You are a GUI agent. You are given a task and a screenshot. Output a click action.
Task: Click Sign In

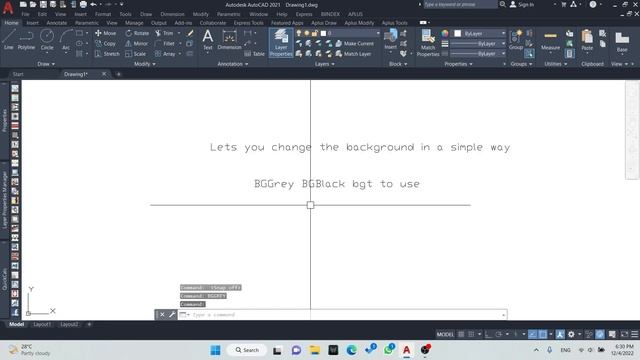tap(522, 4)
